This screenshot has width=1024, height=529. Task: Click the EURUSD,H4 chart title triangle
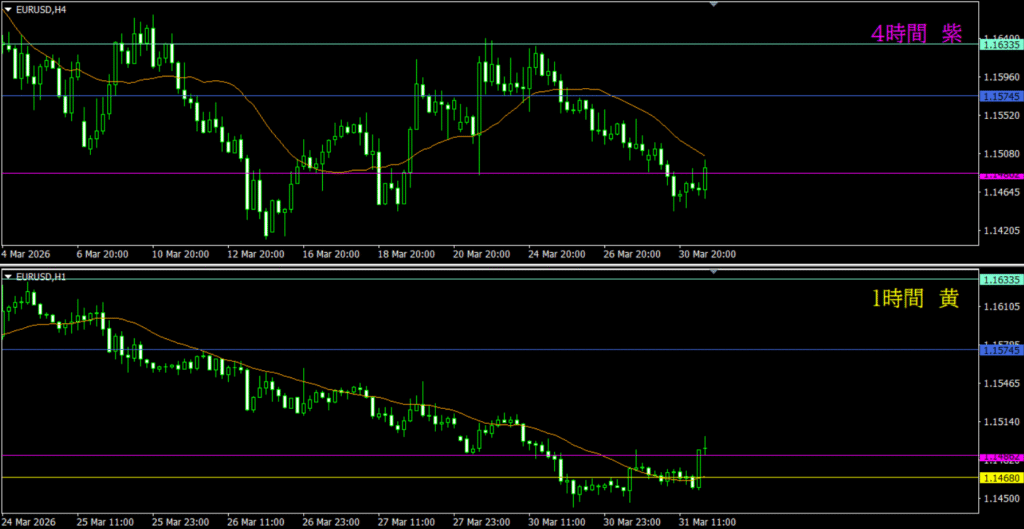(9, 9)
